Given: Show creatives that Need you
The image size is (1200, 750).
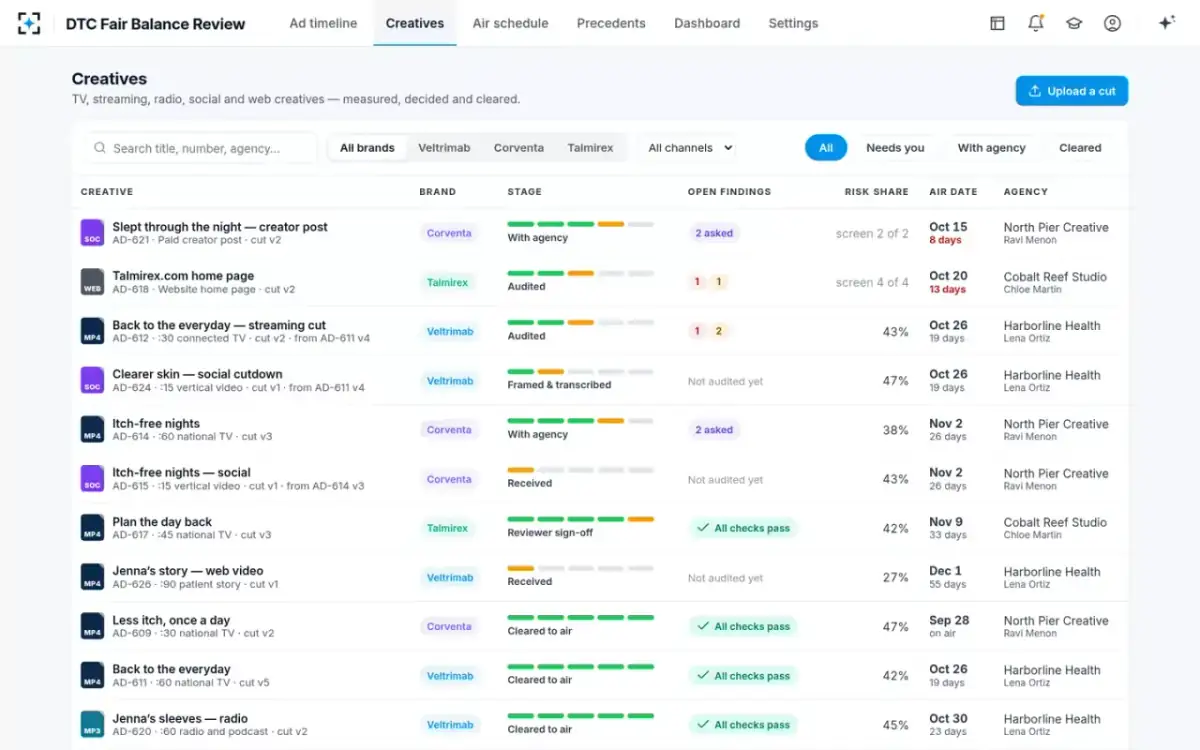Looking at the screenshot, I should pos(895,148).
